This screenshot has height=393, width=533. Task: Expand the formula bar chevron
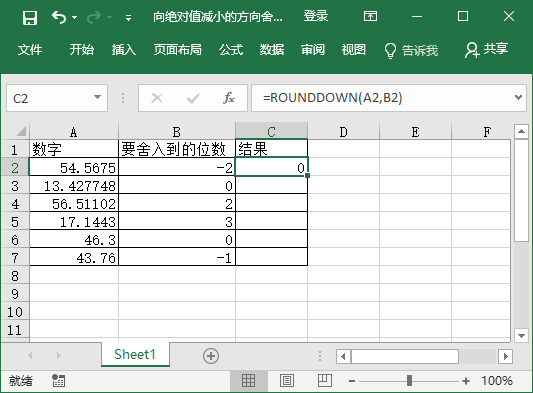pos(518,98)
